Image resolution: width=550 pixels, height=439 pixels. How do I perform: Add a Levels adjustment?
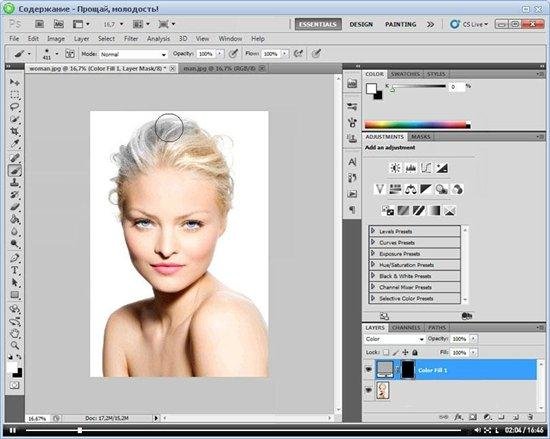pos(410,168)
